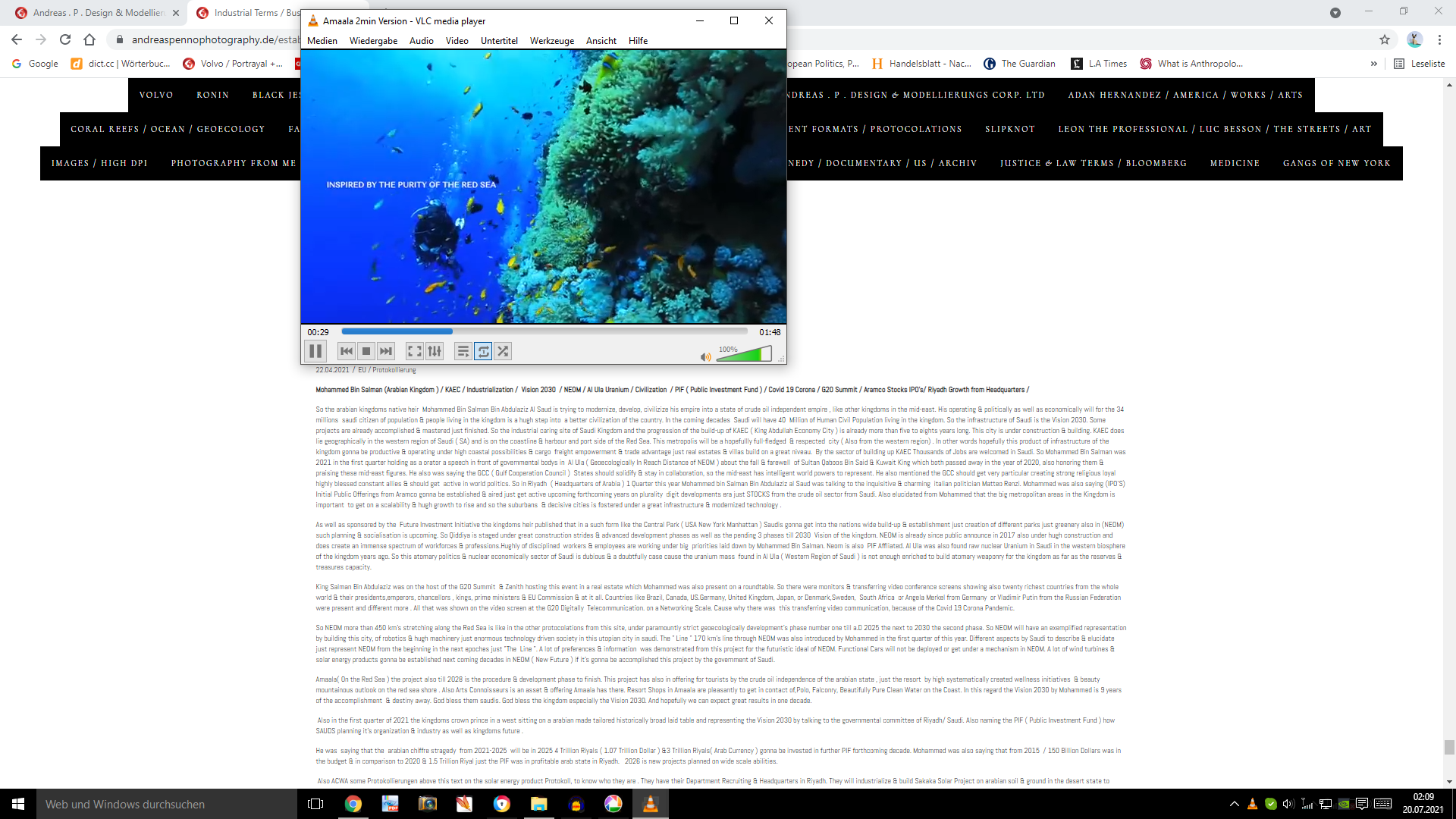Open the VOLVO site menu item
The height and width of the screenshot is (819, 1456).
point(156,95)
